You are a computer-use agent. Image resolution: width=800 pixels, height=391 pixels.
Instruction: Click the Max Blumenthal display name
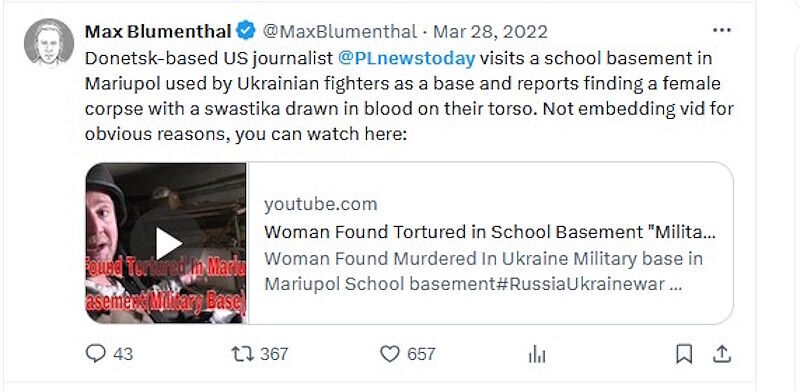point(158,32)
